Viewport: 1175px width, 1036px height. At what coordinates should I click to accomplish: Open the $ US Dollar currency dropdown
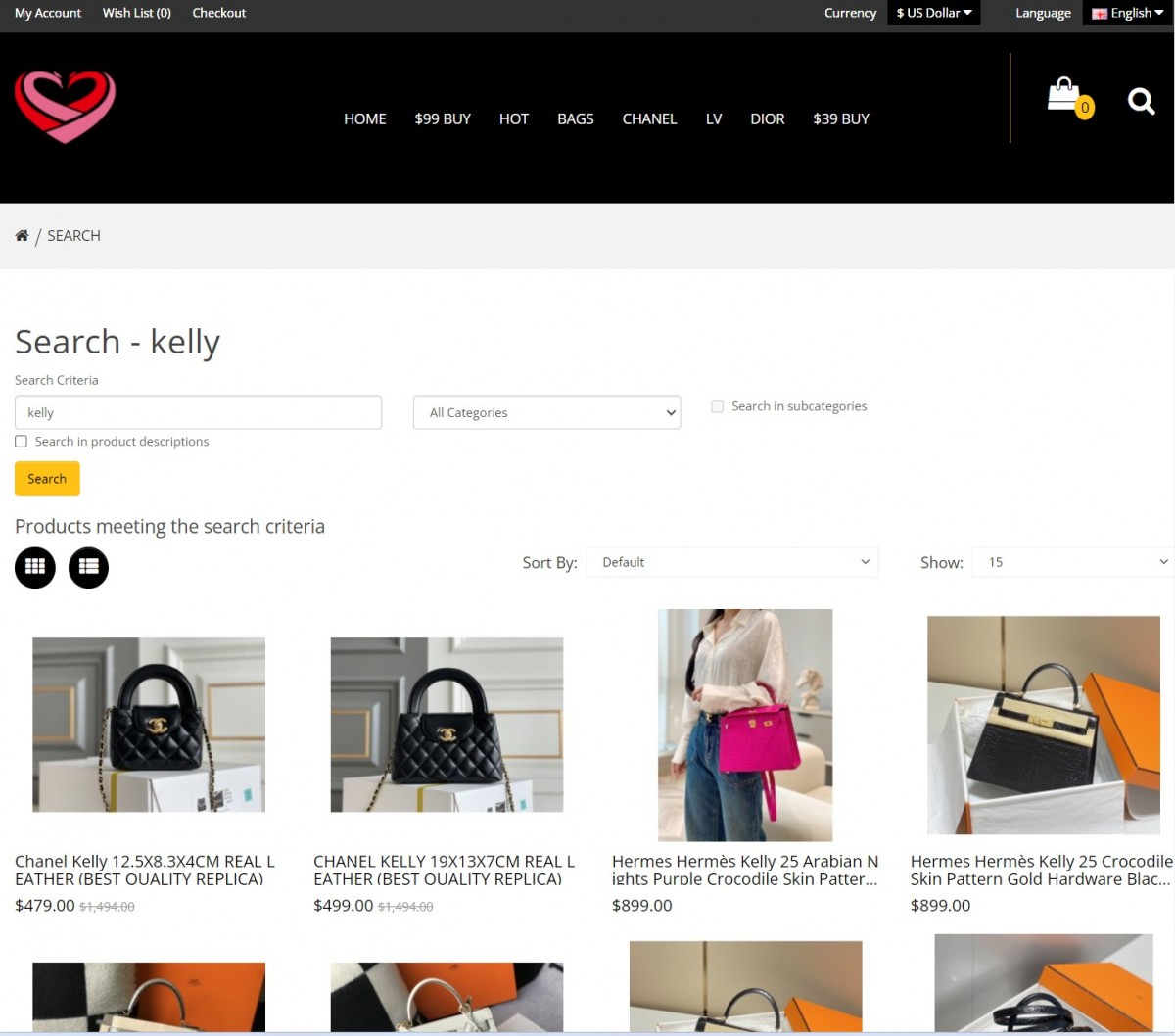coord(934,13)
